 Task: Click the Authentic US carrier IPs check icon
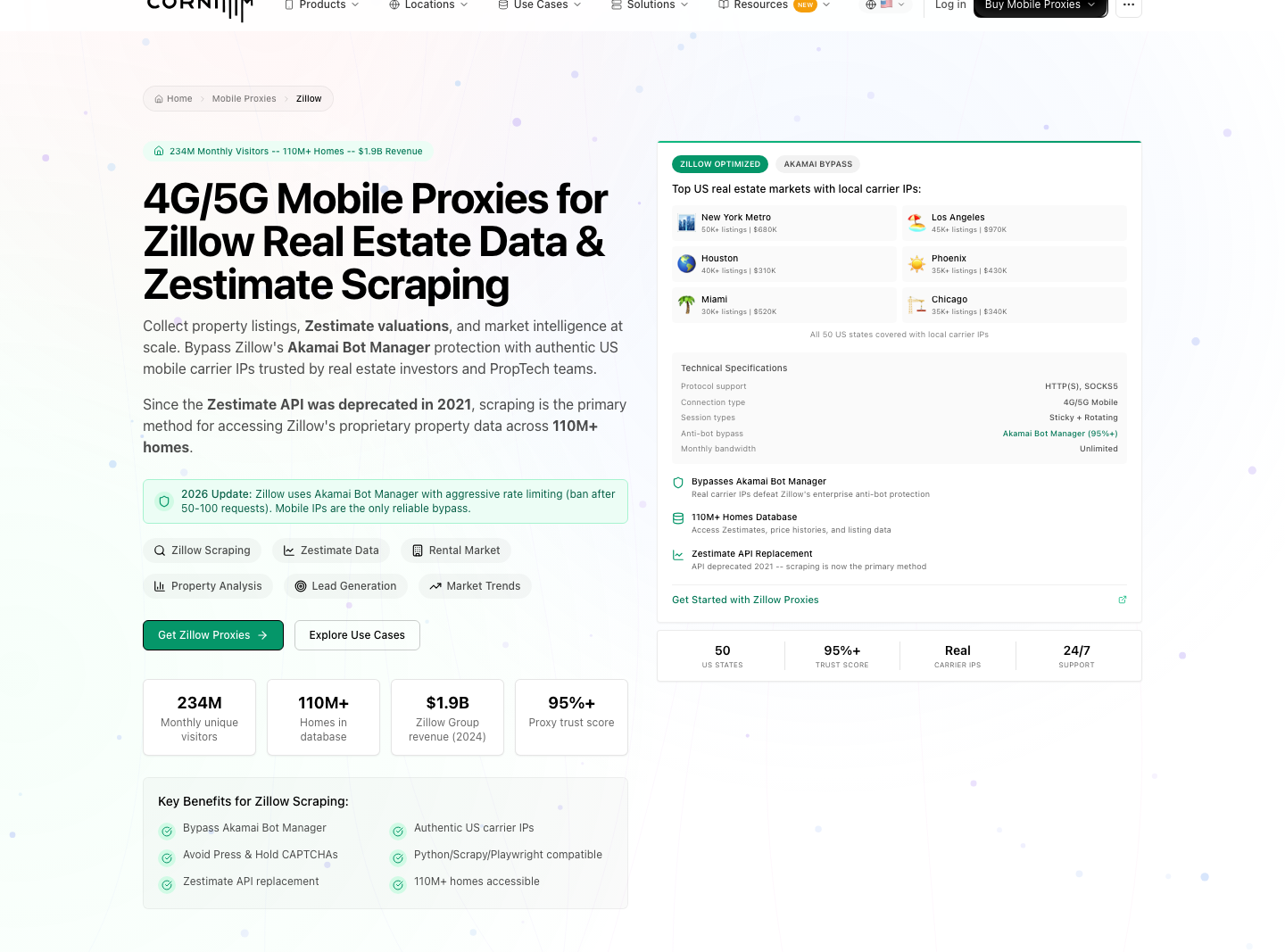click(x=398, y=832)
